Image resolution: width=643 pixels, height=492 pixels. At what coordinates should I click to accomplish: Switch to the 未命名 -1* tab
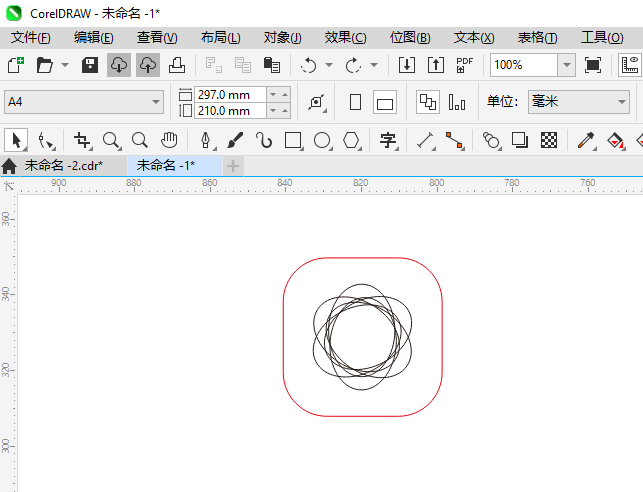(x=175, y=166)
